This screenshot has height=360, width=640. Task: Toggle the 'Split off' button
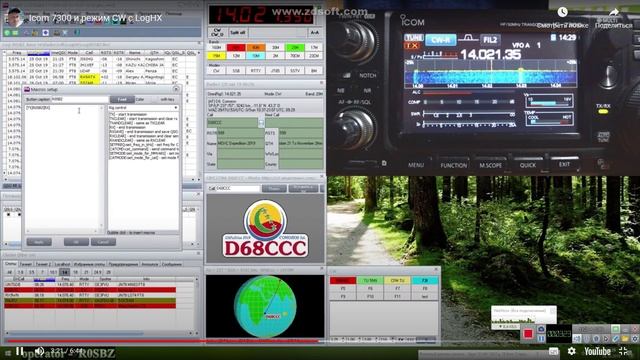238,32
